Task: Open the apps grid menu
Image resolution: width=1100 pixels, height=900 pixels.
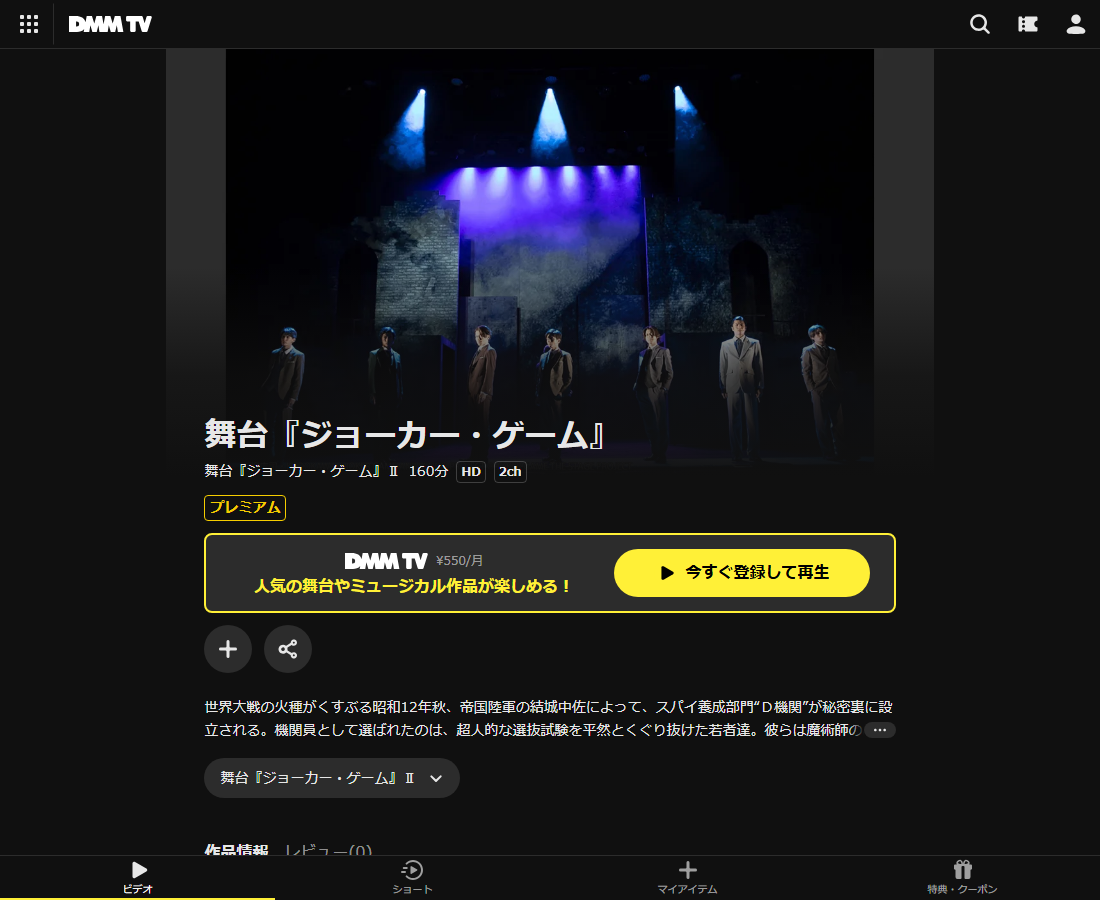Action: point(29,24)
